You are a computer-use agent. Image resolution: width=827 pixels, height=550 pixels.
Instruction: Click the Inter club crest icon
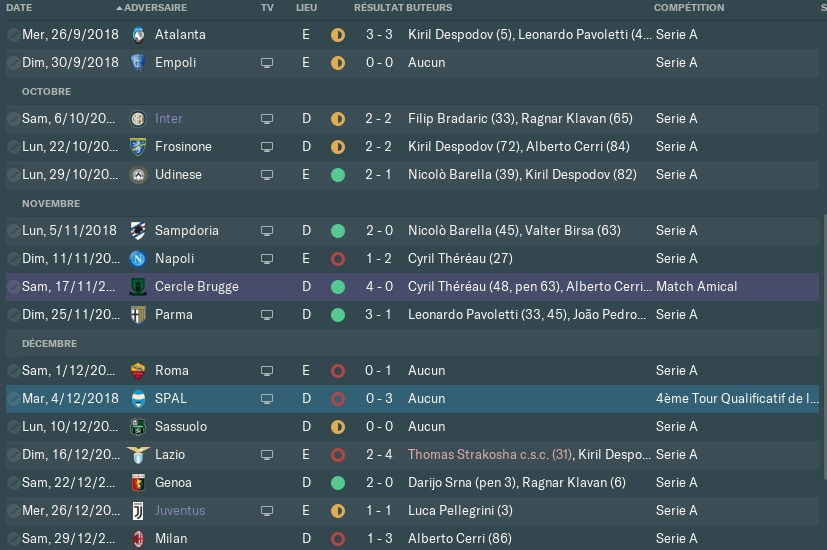138,119
